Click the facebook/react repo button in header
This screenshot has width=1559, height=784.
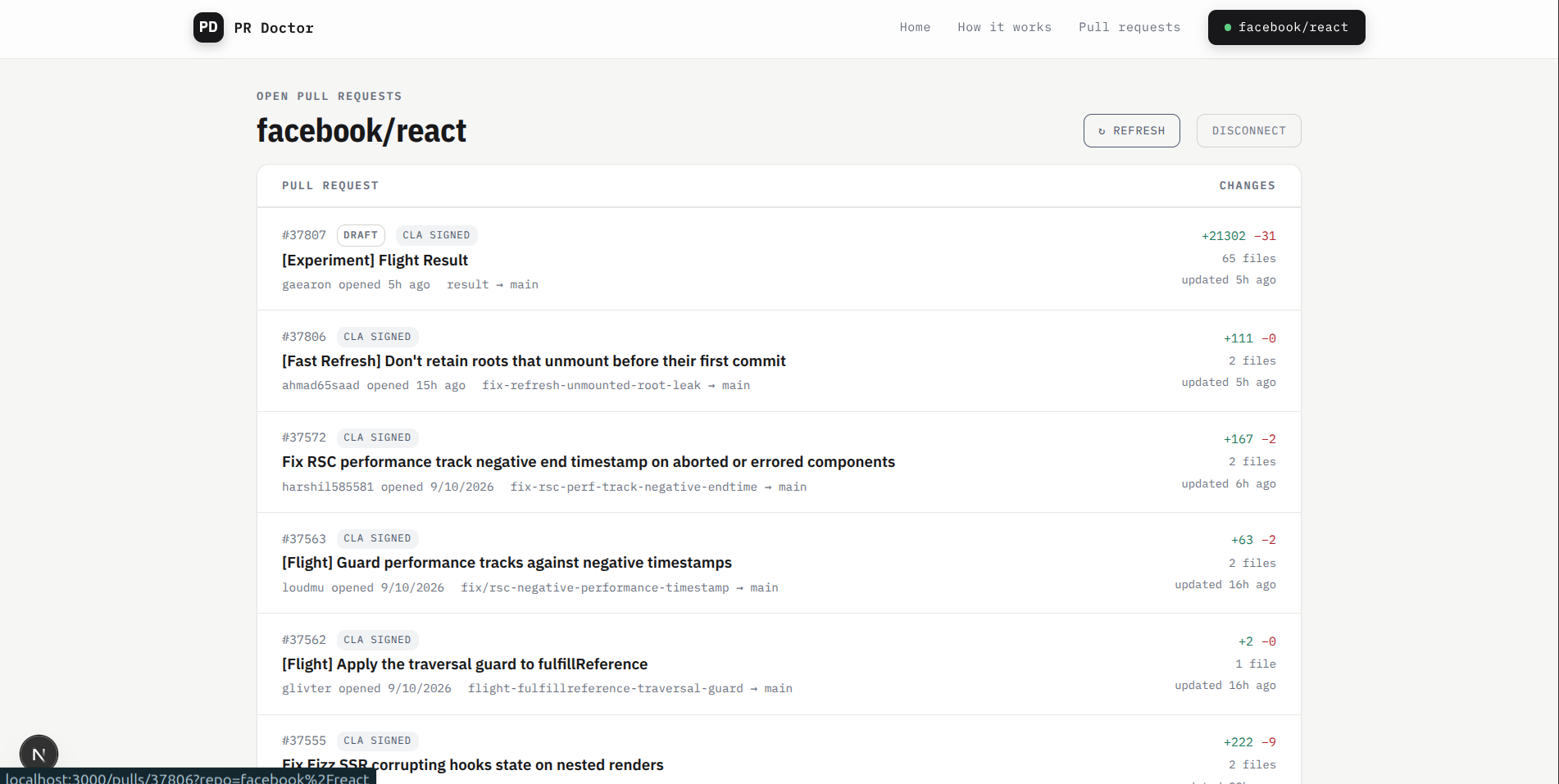tap(1286, 27)
